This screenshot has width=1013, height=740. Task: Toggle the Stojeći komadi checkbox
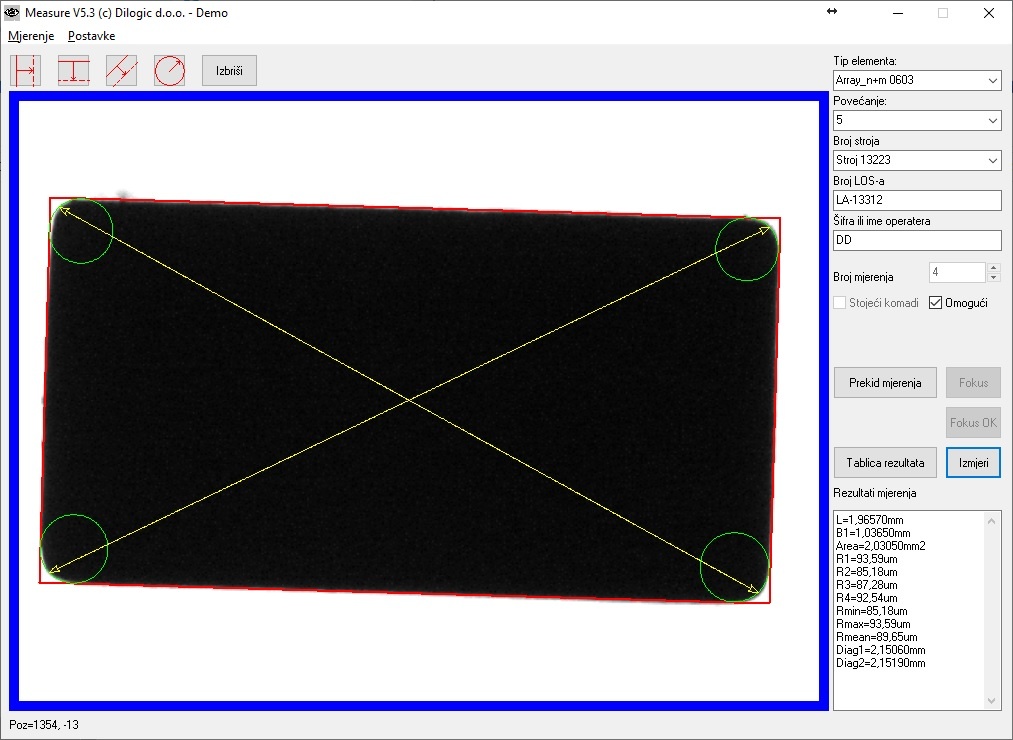pyautogui.click(x=840, y=302)
